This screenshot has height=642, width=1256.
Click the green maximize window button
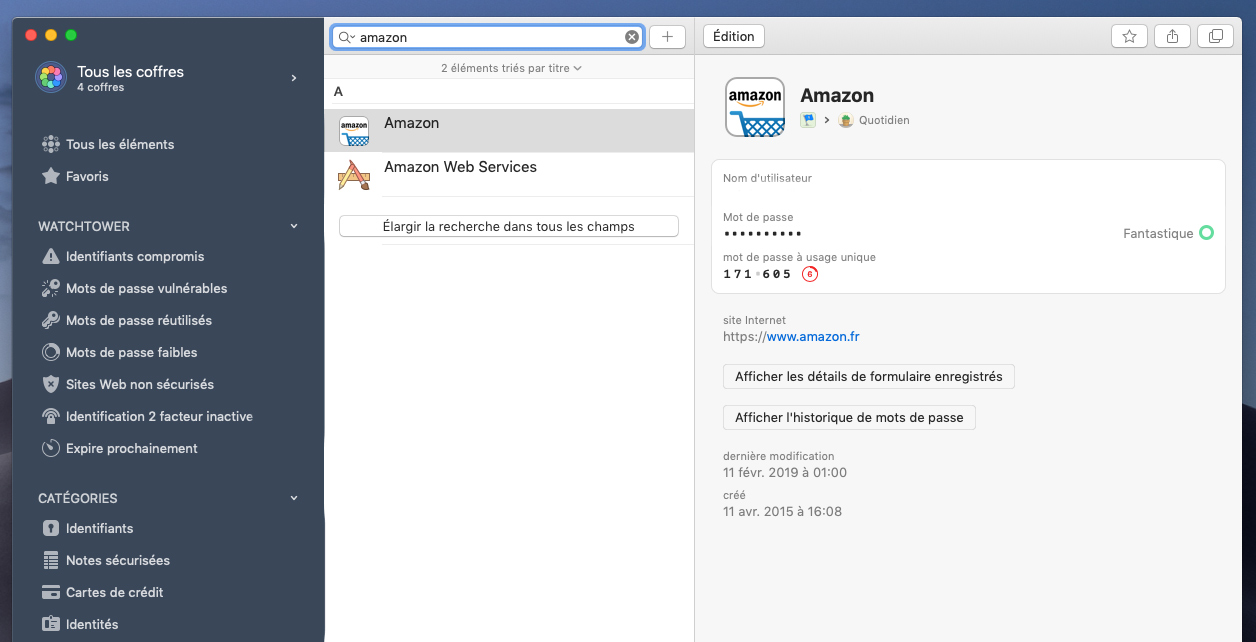point(71,35)
